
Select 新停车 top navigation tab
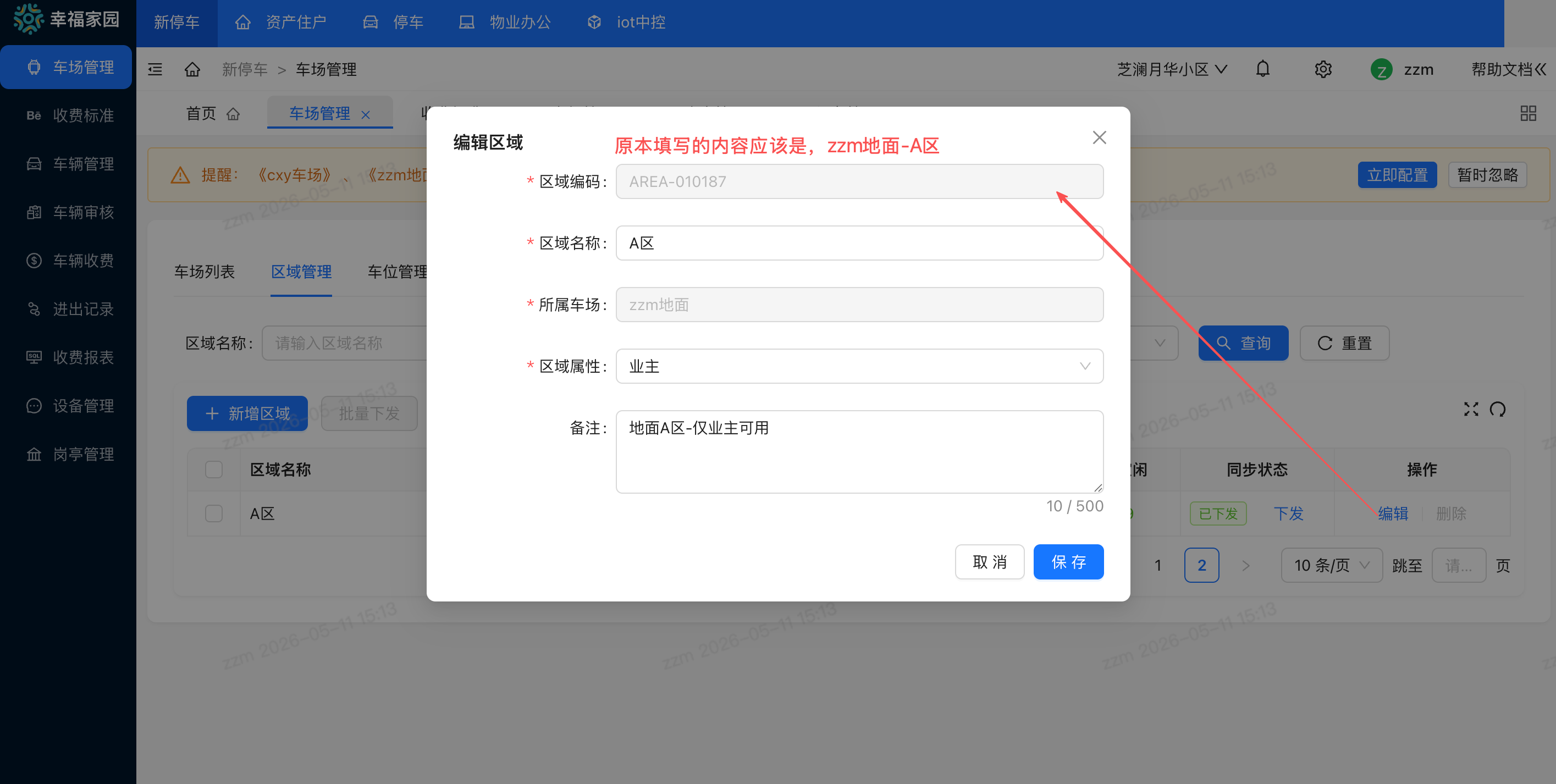coord(176,23)
